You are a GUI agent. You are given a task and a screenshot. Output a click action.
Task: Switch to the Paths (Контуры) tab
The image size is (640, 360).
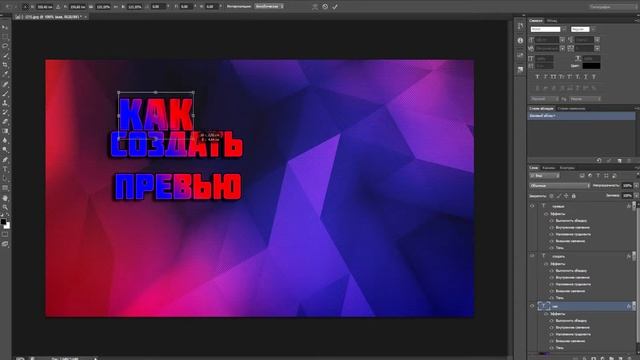coord(567,168)
